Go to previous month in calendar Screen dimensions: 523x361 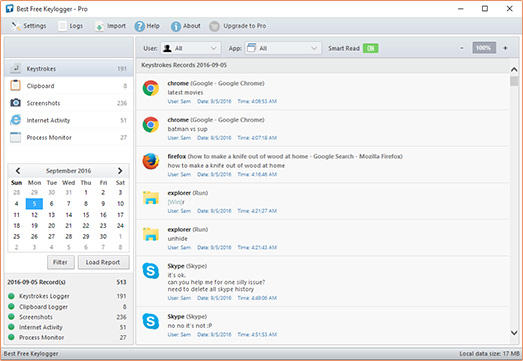(18, 171)
